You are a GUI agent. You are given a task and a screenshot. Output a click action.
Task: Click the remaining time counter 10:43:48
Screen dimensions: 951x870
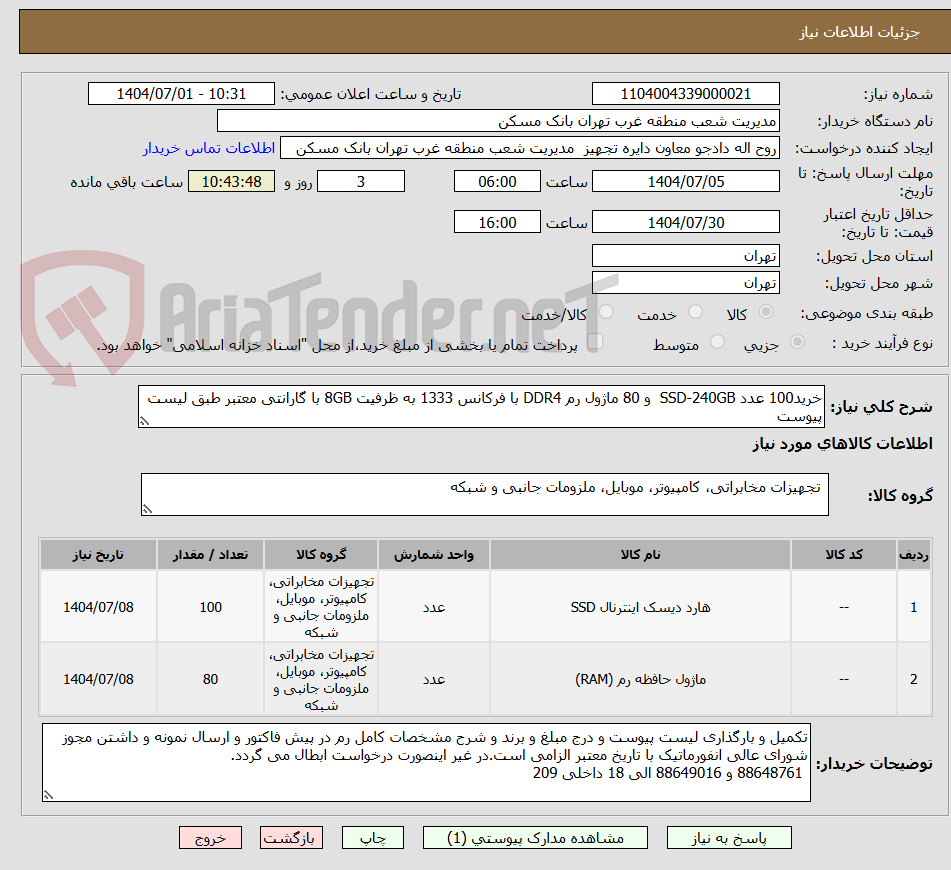(x=231, y=181)
